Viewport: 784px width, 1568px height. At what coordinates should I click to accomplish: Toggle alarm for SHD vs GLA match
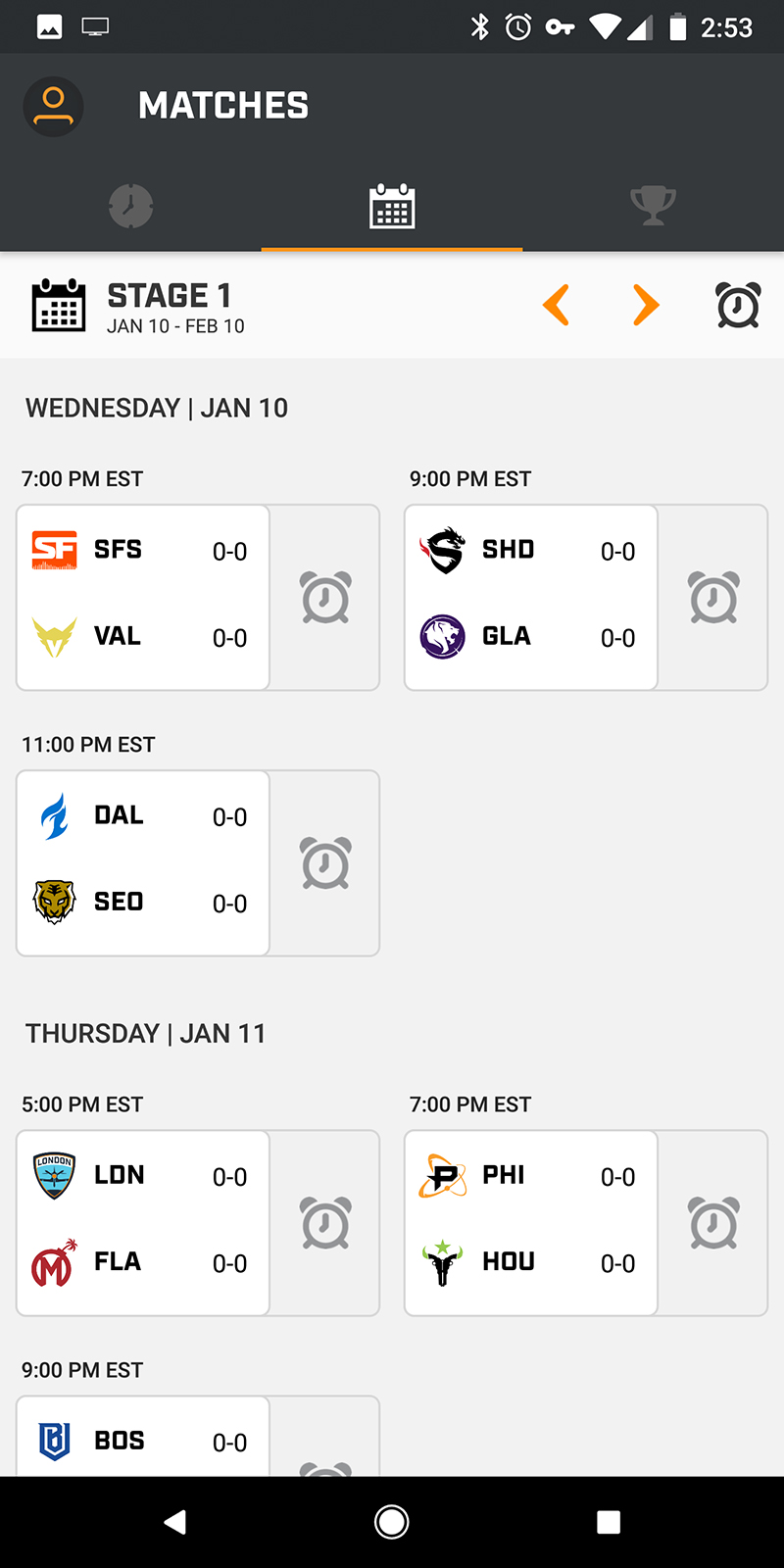(x=713, y=598)
